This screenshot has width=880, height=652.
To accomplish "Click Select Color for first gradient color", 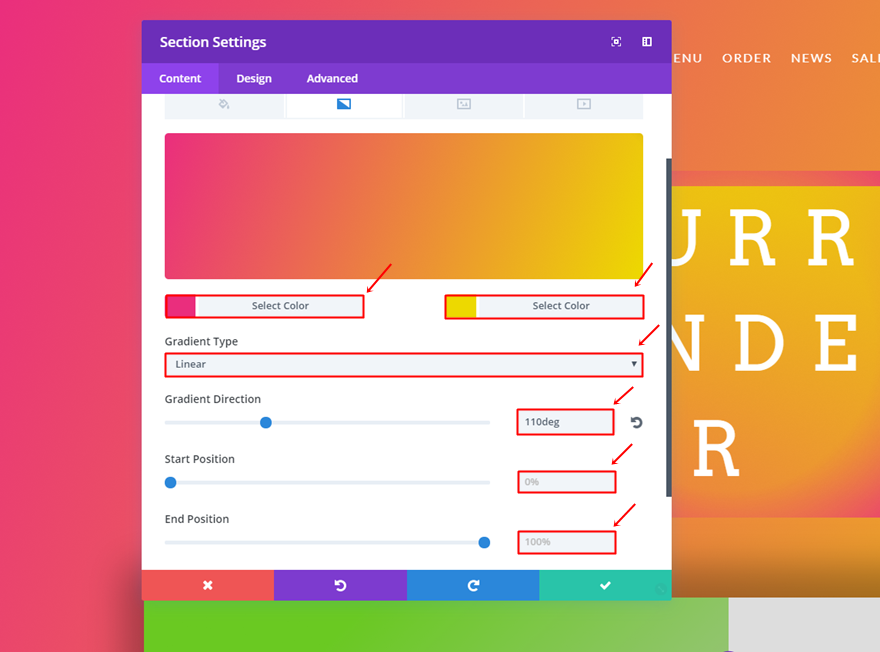I will coord(279,306).
